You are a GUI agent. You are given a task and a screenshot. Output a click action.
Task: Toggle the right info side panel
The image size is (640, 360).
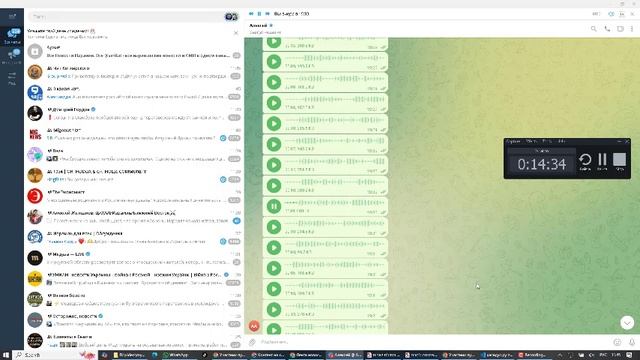(x=620, y=29)
